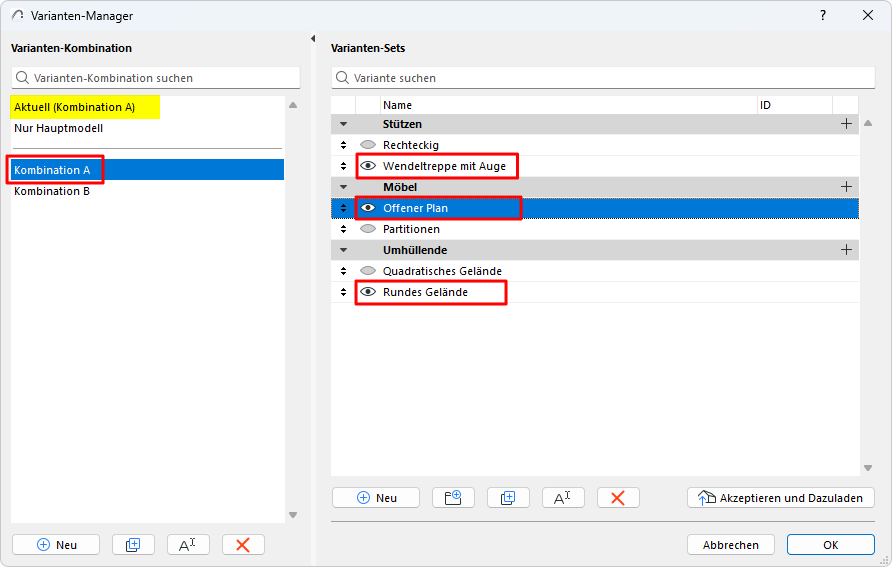Click the Name column header
892x567 pixels.
569,105
